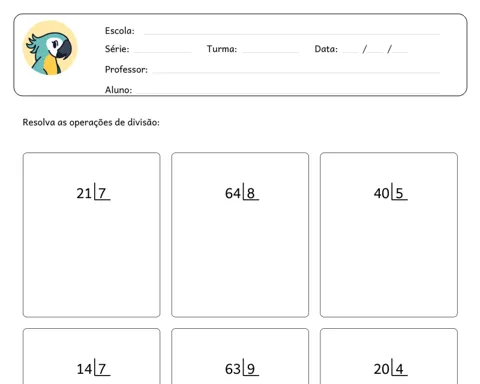The width and height of the screenshot is (480, 384).
Task: Click the 14 divided by 7 problem
Action: click(x=93, y=368)
